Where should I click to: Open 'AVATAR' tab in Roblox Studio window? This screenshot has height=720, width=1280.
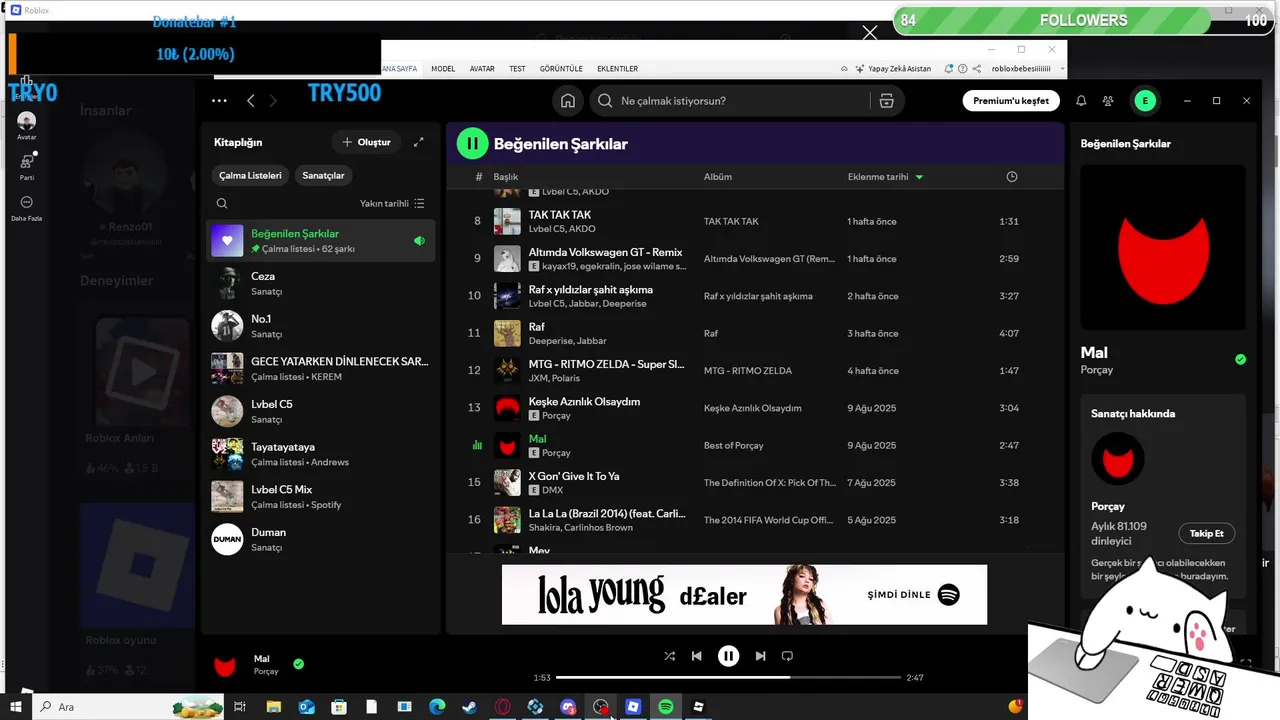pyautogui.click(x=482, y=69)
